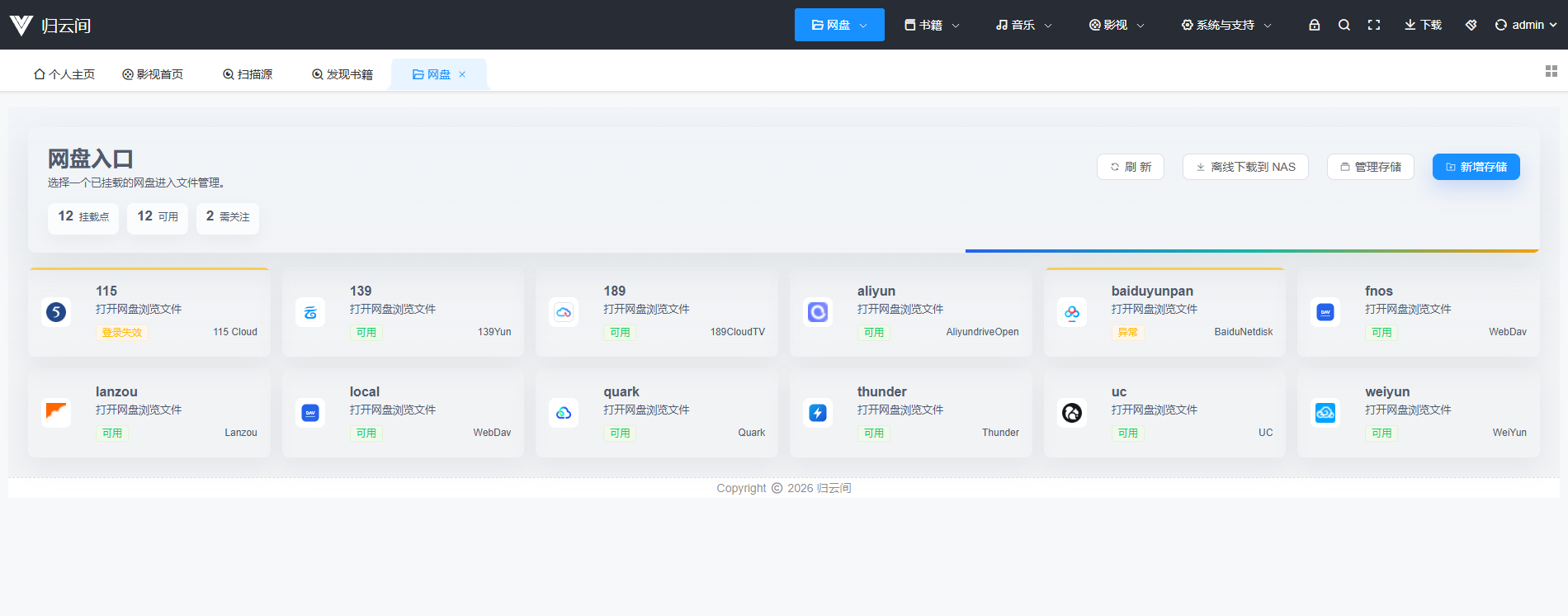Switch to the 发现书籍 tab
Viewport: 1568px width, 616px height.
[342, 74]
